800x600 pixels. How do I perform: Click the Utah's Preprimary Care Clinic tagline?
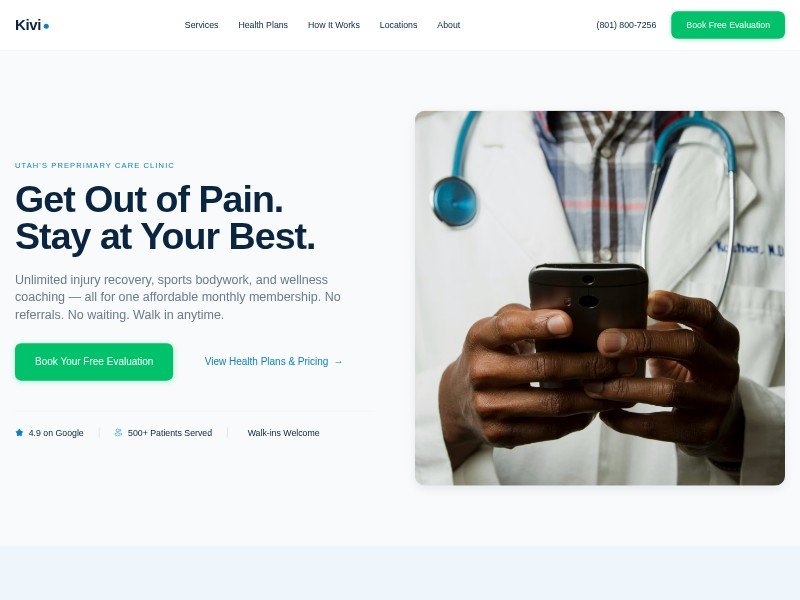click(94, 165)
